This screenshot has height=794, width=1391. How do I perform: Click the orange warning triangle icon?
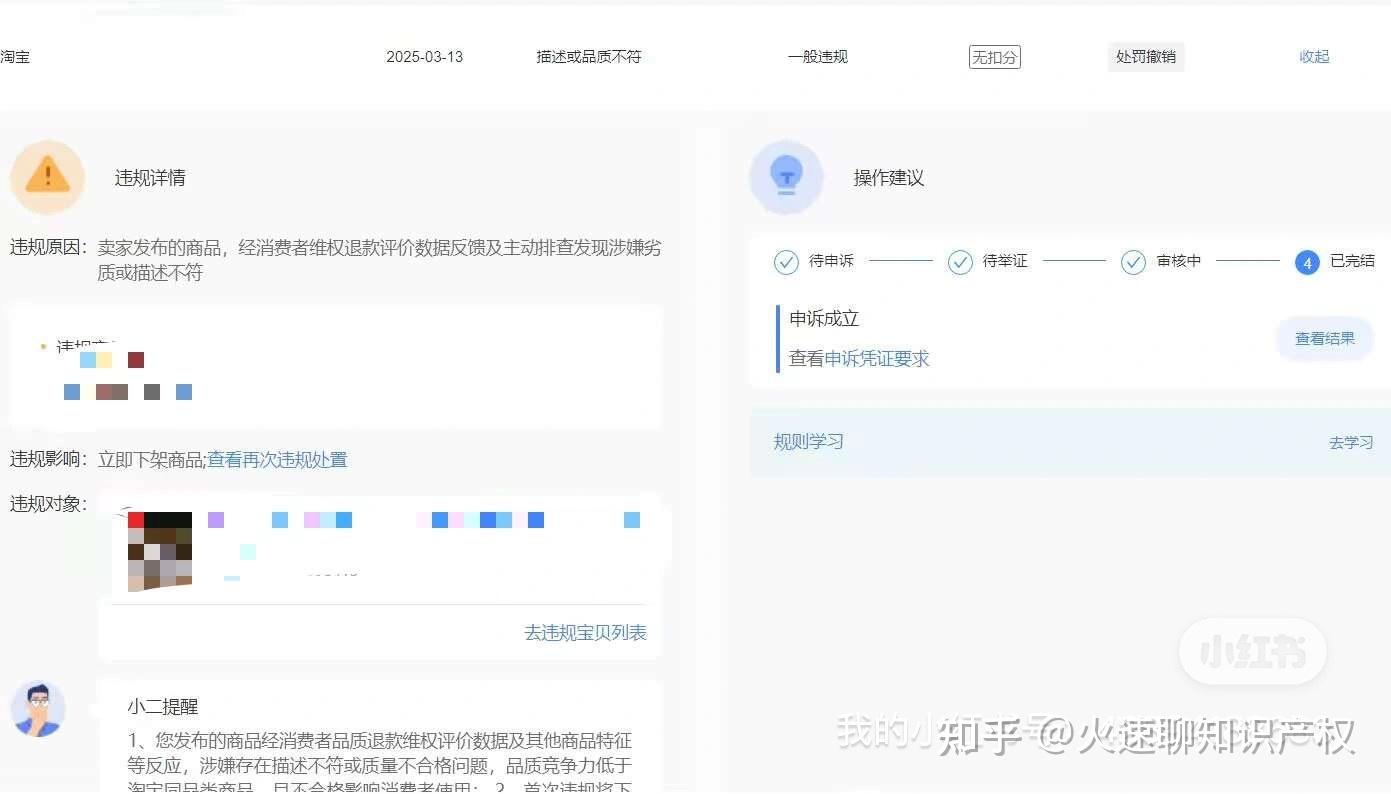pyautogui.click(x=47, y=177)
